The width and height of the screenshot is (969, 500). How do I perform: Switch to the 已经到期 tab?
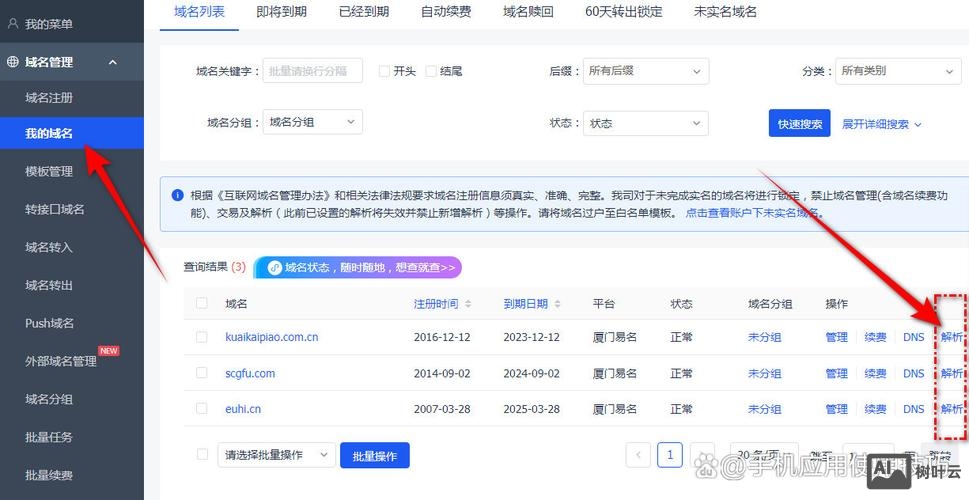(364, 12)
